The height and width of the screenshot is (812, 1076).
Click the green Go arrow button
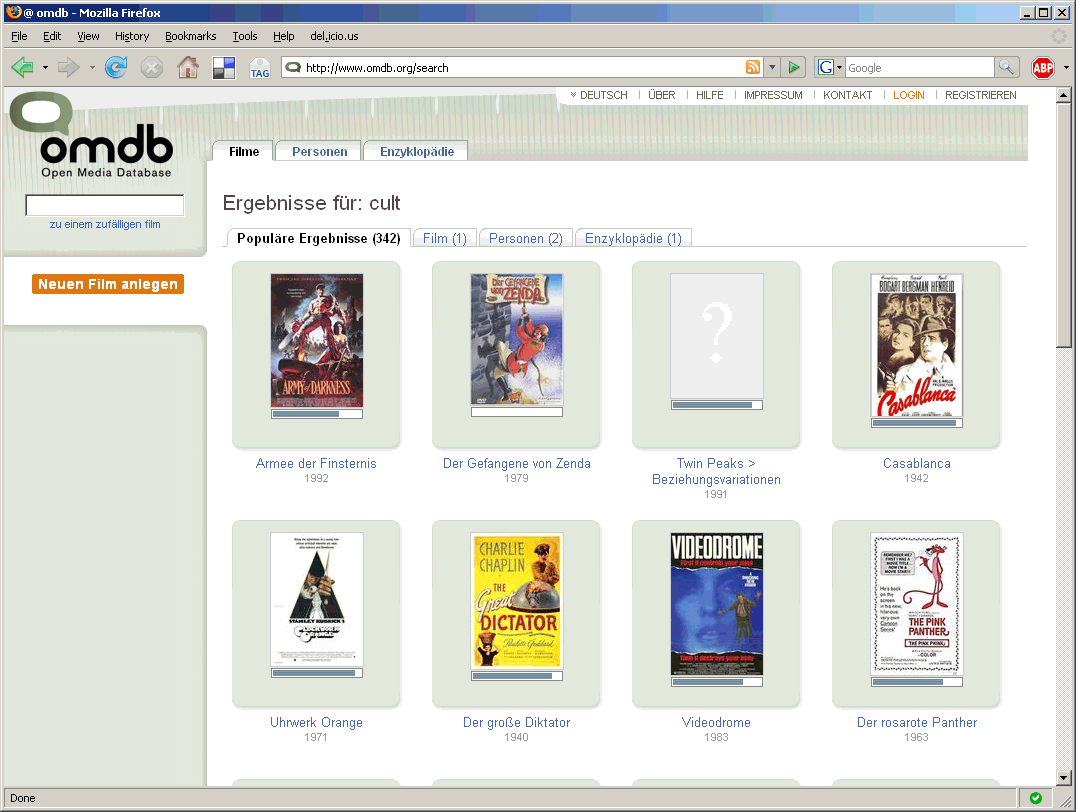point(794,67)
